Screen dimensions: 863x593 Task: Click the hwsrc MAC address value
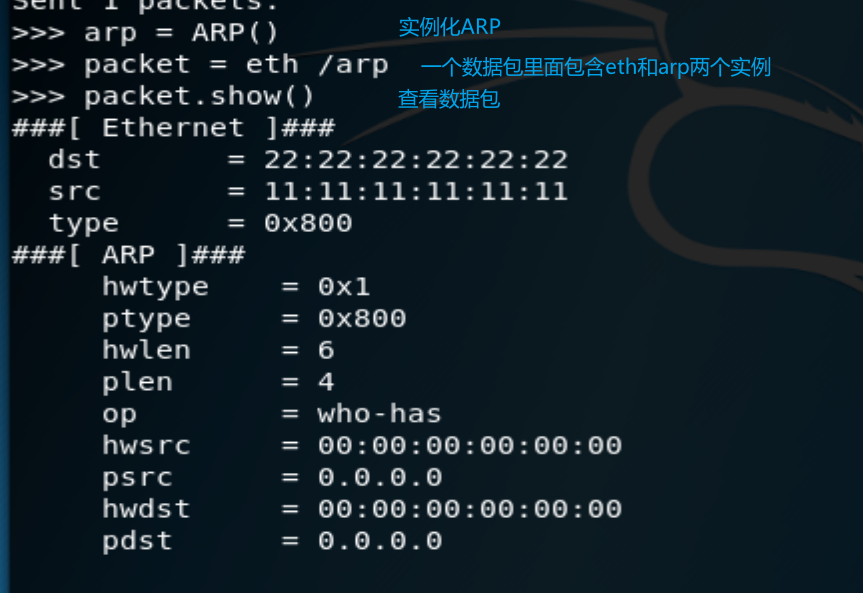point(470,445)
